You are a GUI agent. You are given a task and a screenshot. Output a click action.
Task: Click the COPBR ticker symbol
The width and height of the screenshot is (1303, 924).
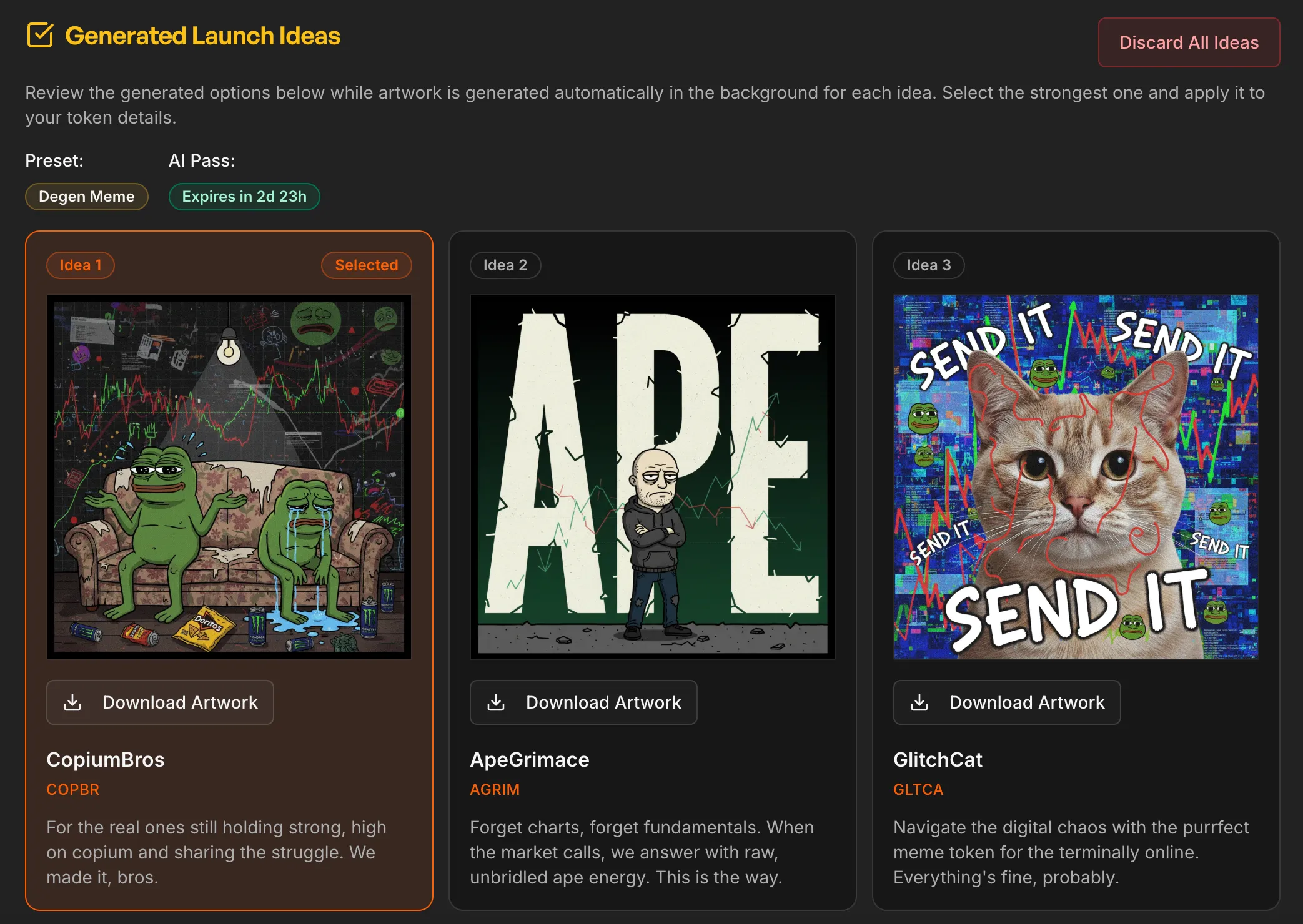point(72,790)
